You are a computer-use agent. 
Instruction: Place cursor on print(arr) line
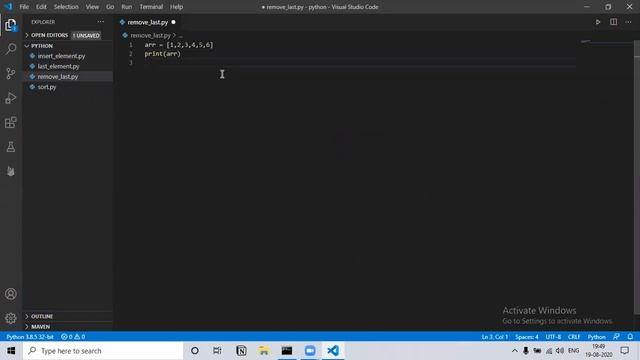(x=162, y=54)
